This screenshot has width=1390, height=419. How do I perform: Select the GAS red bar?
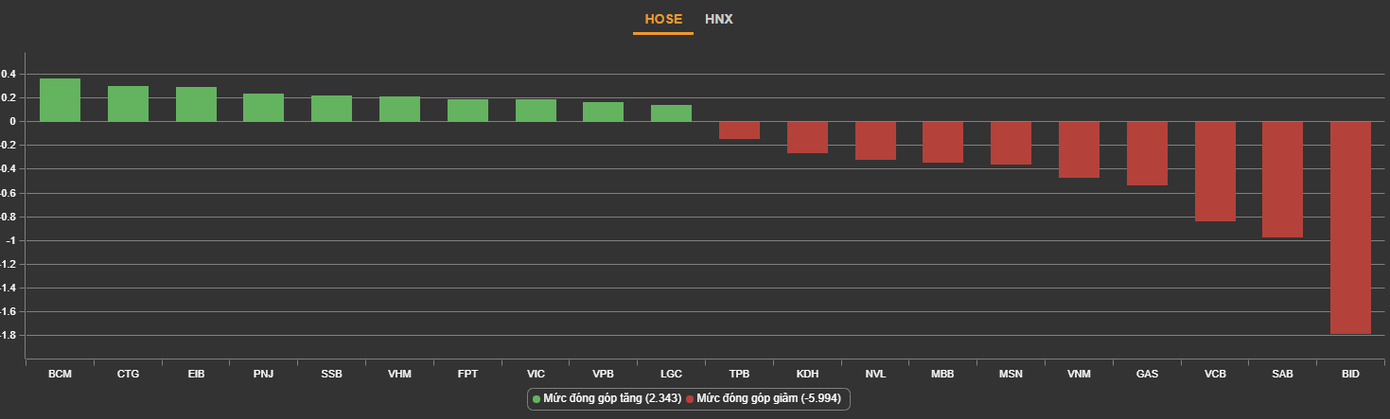1147,153
